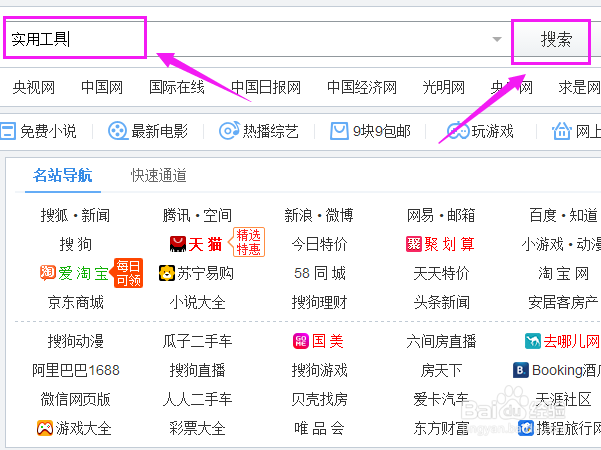Open the search box dropdown arrow
The image size is (601, 450).
pyautogui.click(x=497, y=39)
